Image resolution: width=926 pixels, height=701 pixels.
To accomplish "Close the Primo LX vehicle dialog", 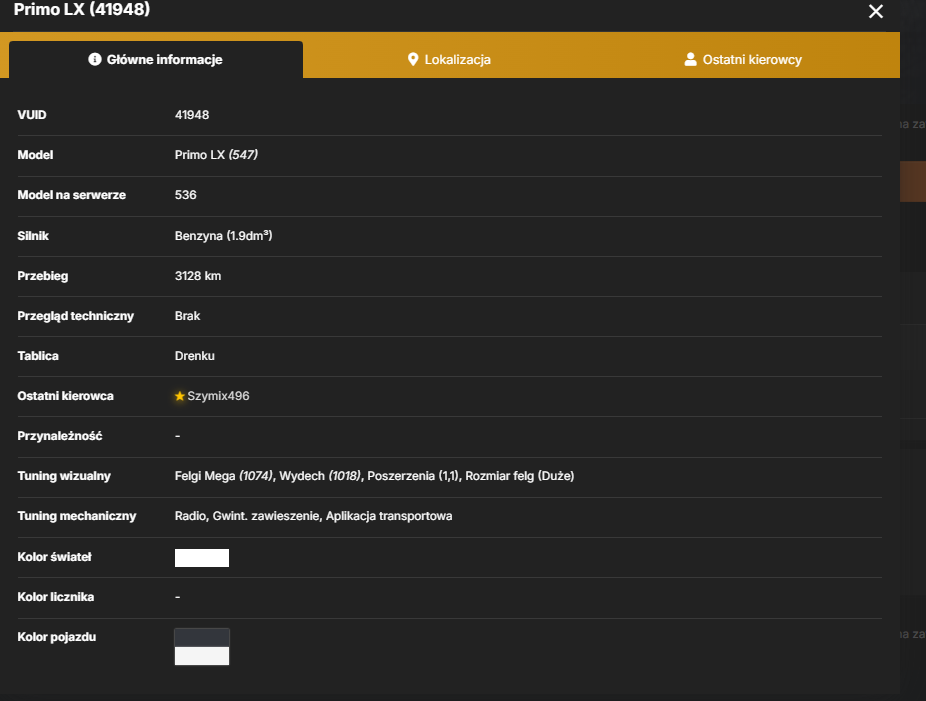I will pos(875,11).
